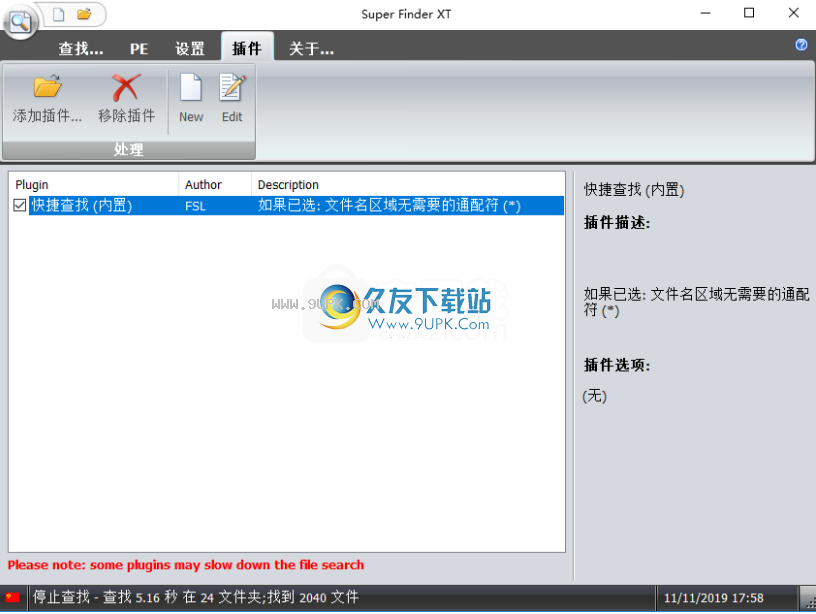Close the Super Finder XT window
The image size is (816, 614).
pos(793,13)
